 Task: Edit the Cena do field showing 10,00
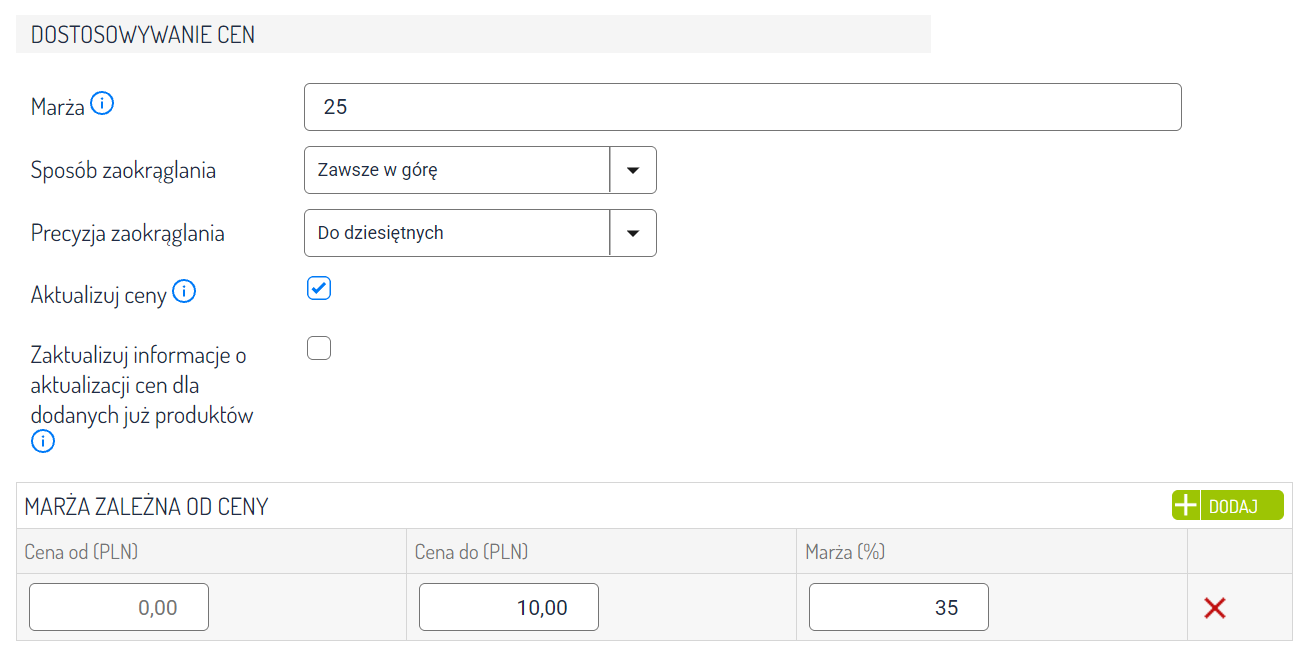coord(508,607)
